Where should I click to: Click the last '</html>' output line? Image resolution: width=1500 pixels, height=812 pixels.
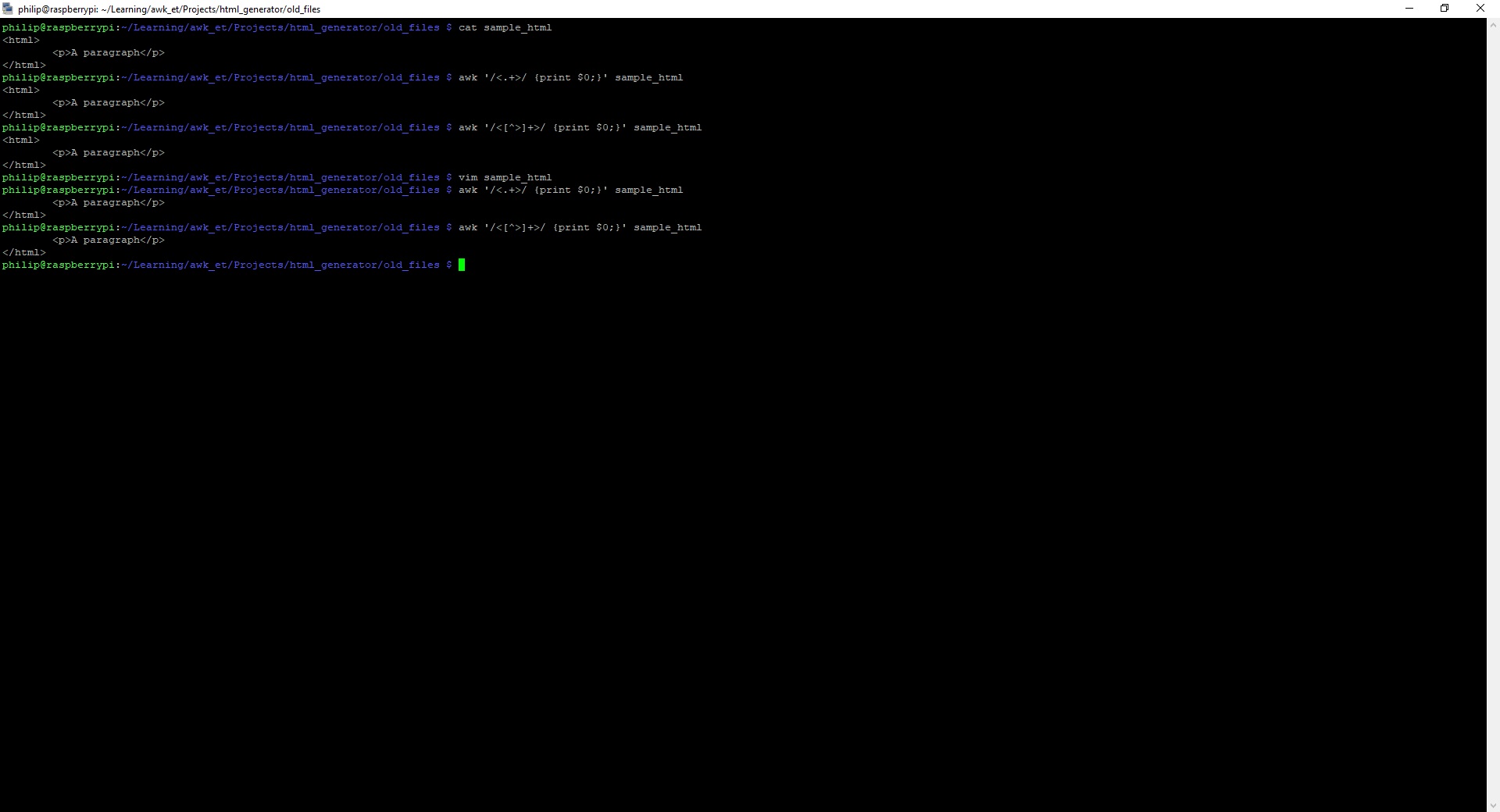tap(24, 252)
